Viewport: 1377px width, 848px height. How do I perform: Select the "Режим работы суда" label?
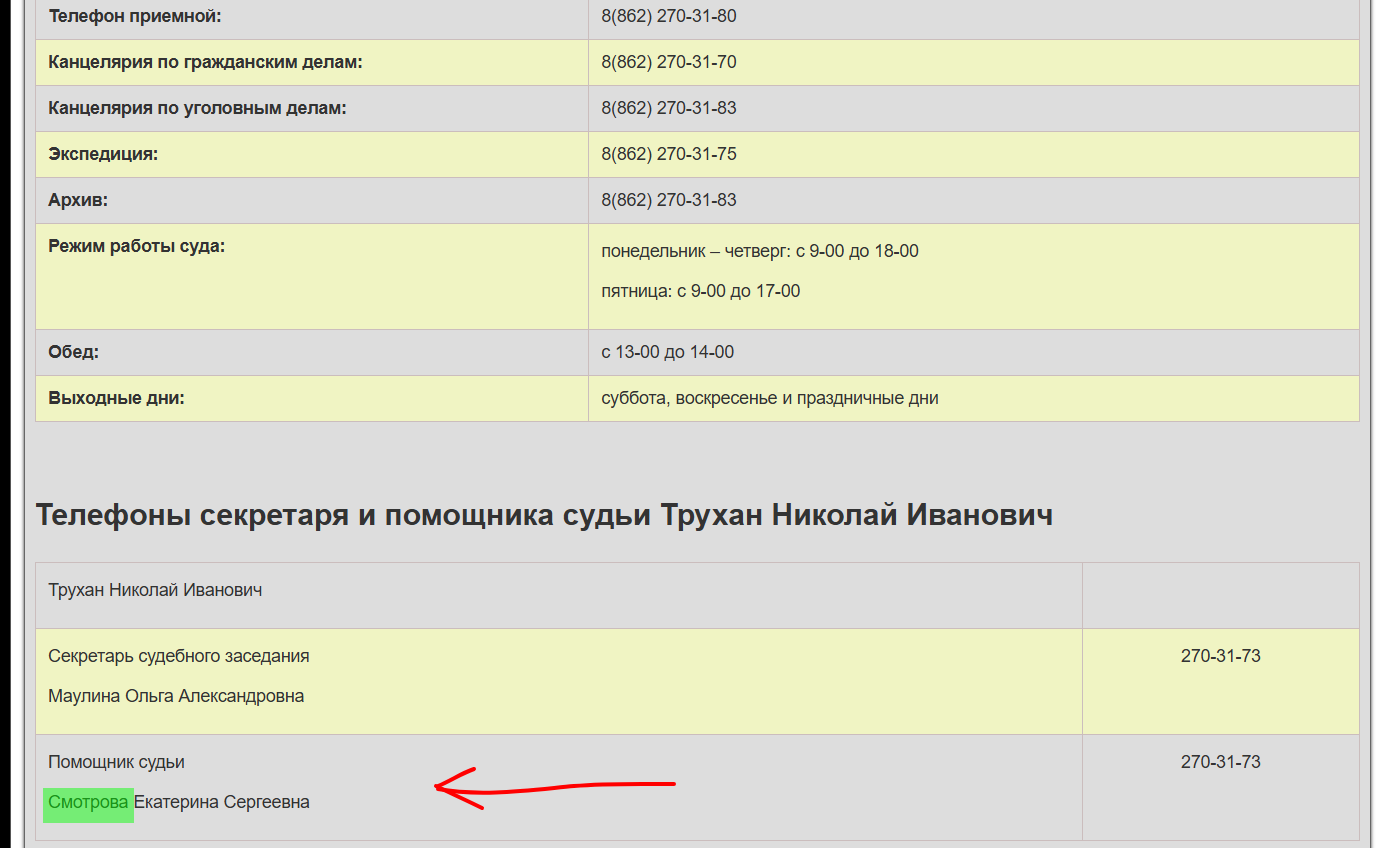coord(136,246)
